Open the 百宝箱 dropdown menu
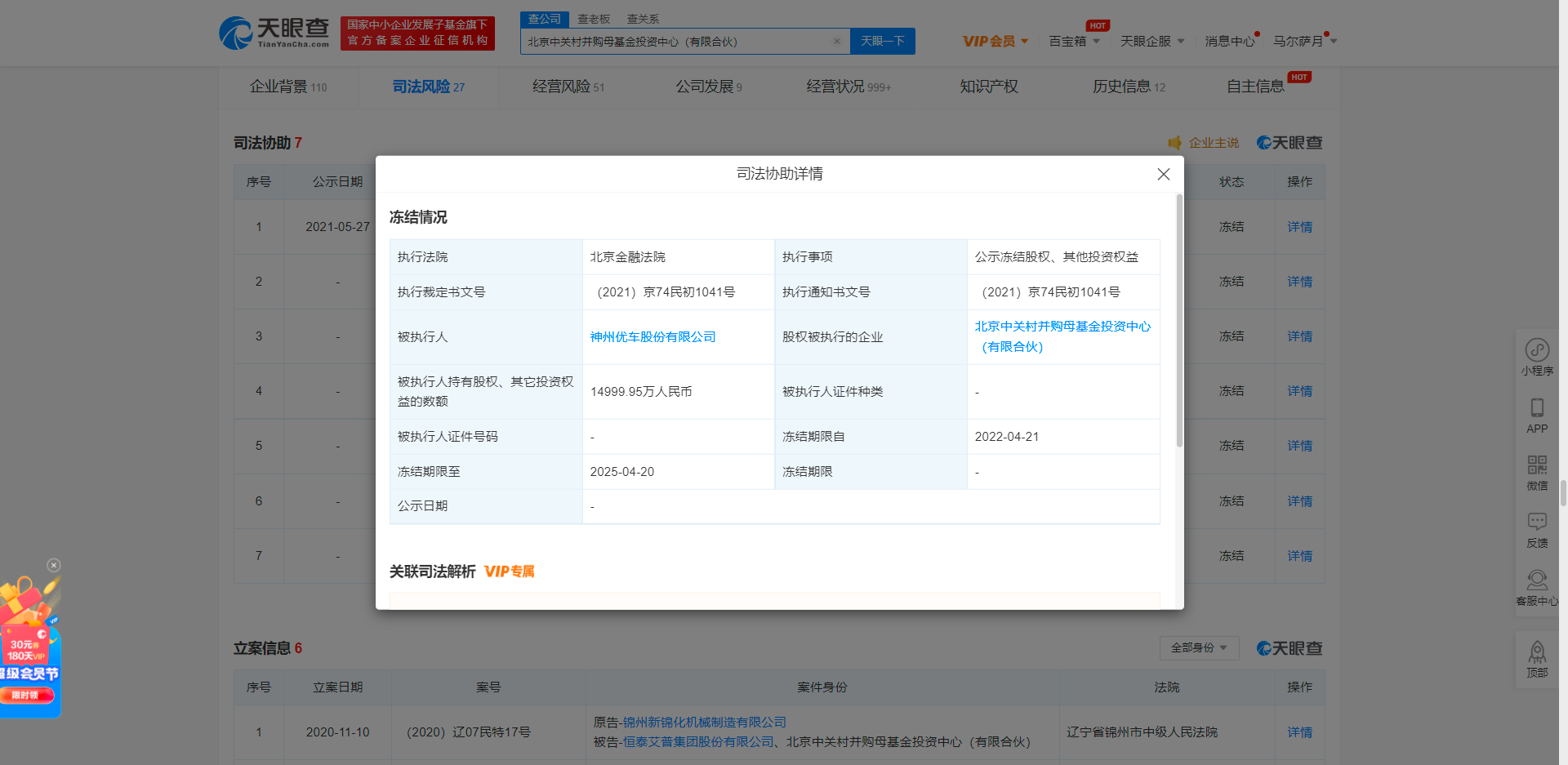1568x765 pixels. pos(1074,42)
